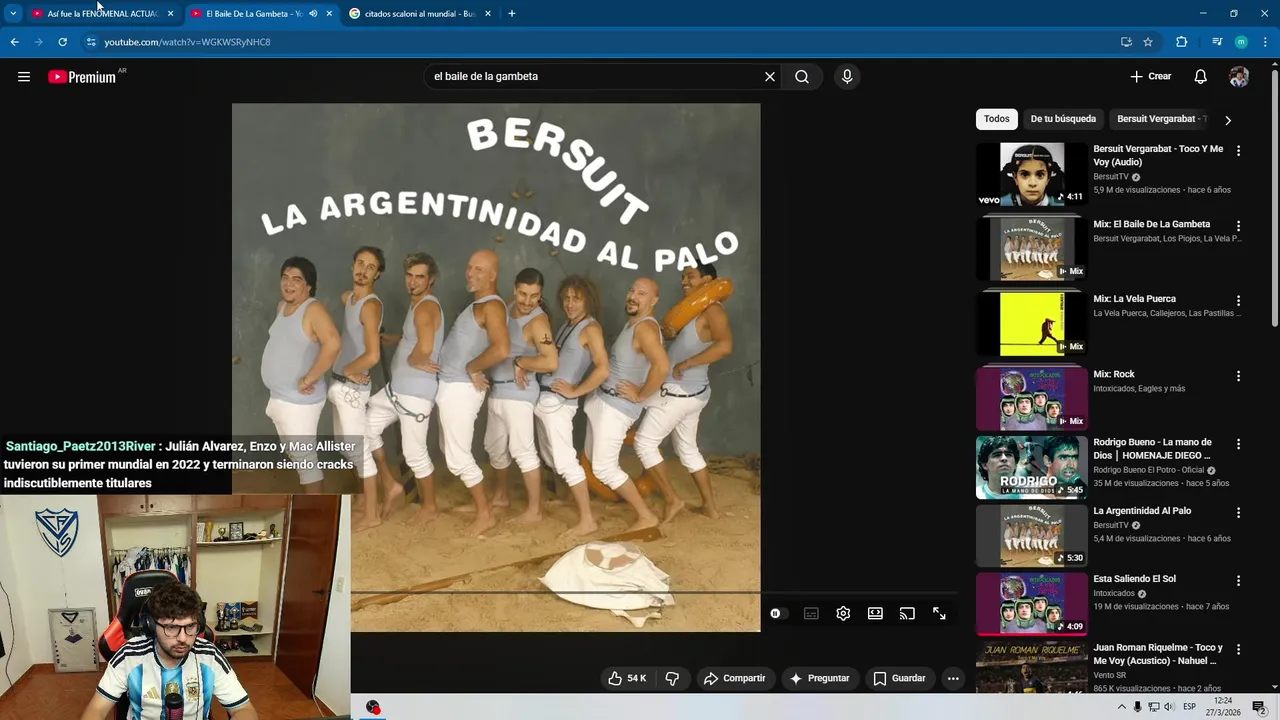1280x720 pixels.
Task: Open the title Esta Saliendo El Sol
Action: (1134, 579)
